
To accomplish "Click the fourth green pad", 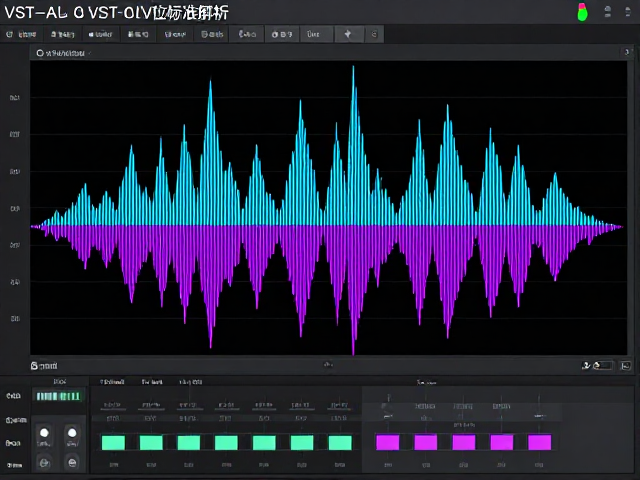I will pos(226,442).
